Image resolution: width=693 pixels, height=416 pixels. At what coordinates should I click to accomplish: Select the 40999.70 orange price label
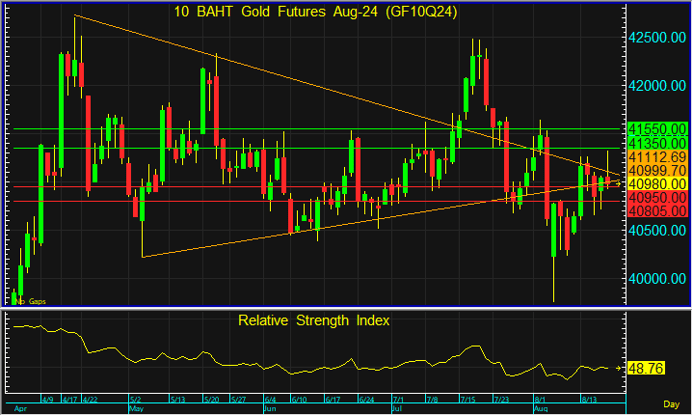(656, 171)
